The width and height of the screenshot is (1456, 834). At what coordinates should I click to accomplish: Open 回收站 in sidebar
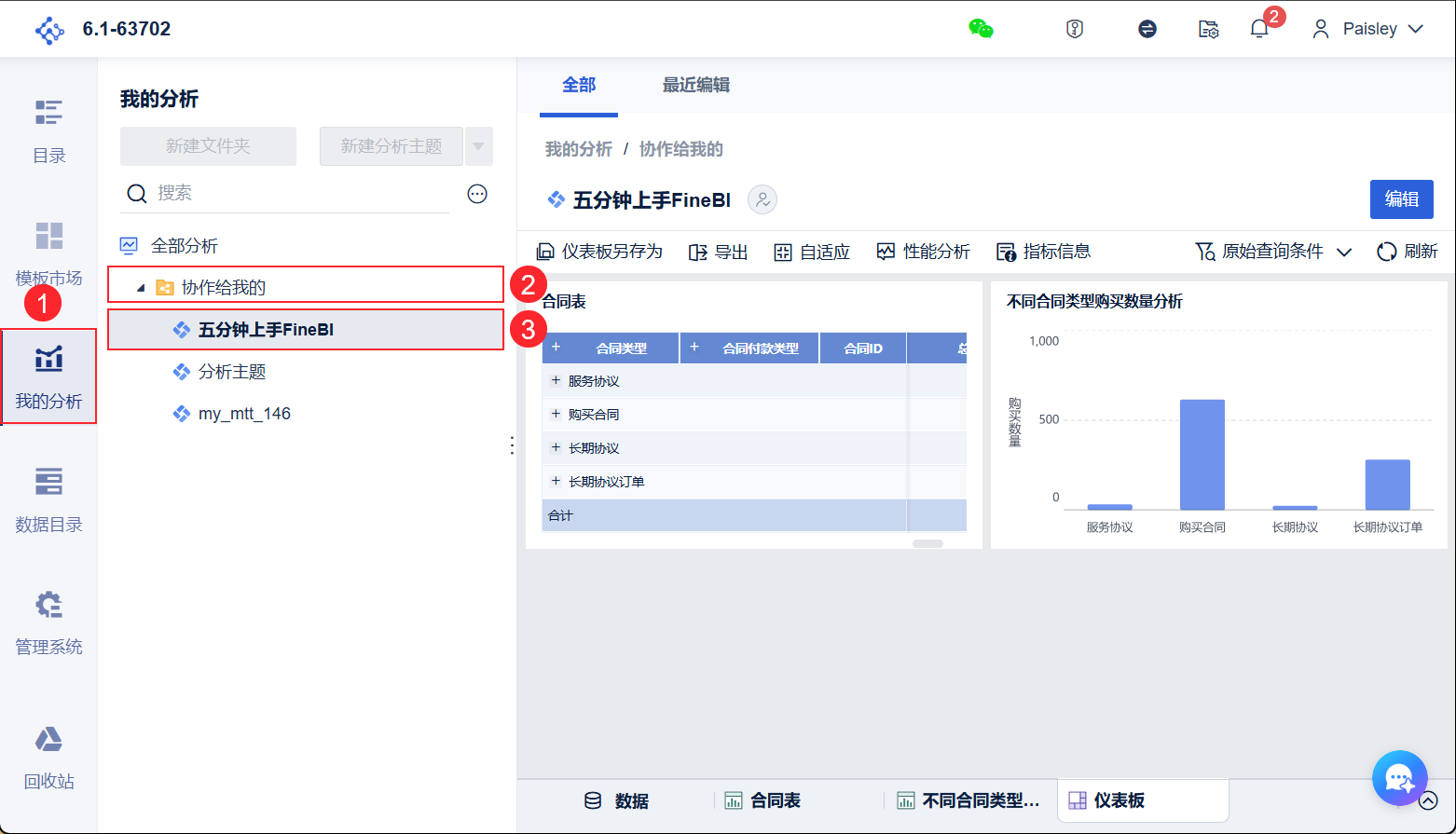[x=48, y=757]
